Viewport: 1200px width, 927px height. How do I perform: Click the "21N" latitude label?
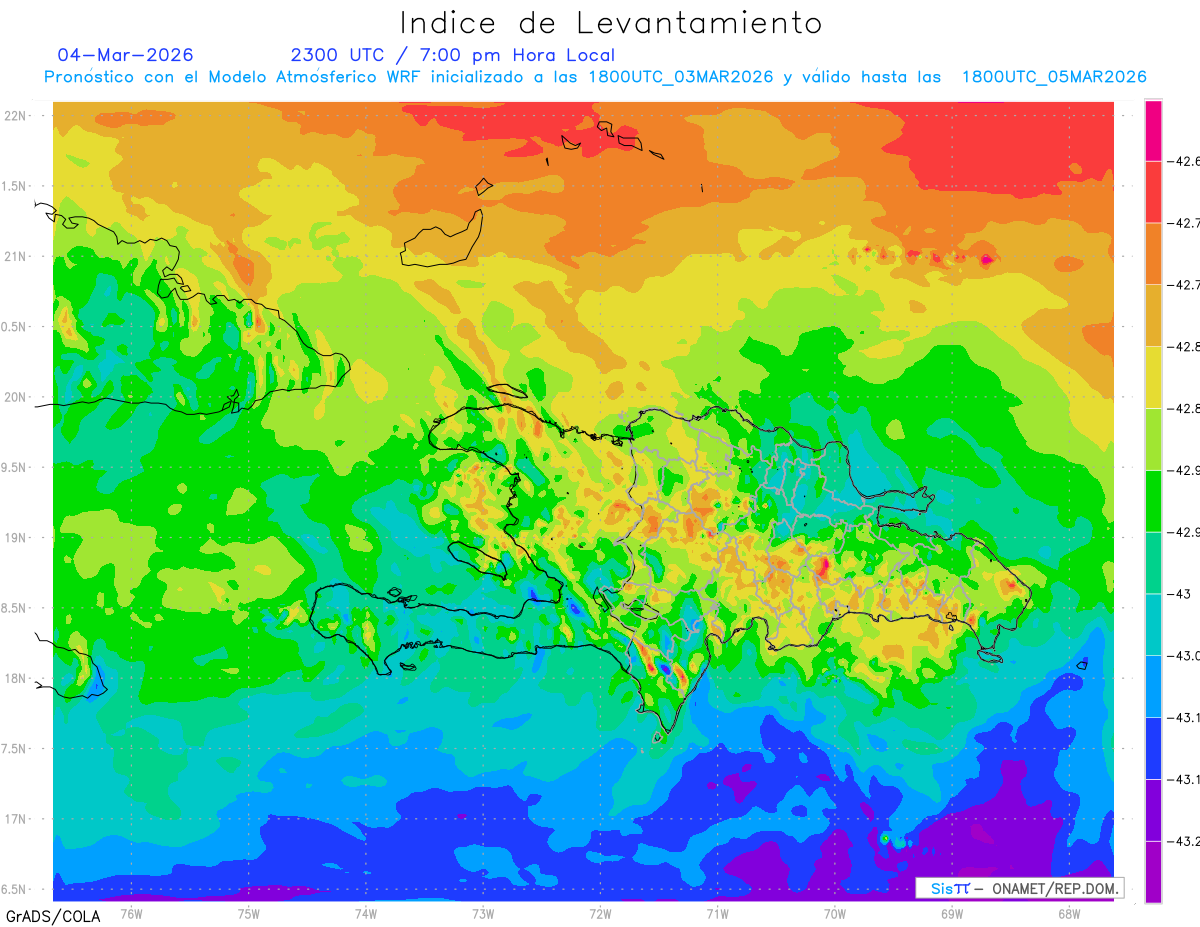point(17,256)
